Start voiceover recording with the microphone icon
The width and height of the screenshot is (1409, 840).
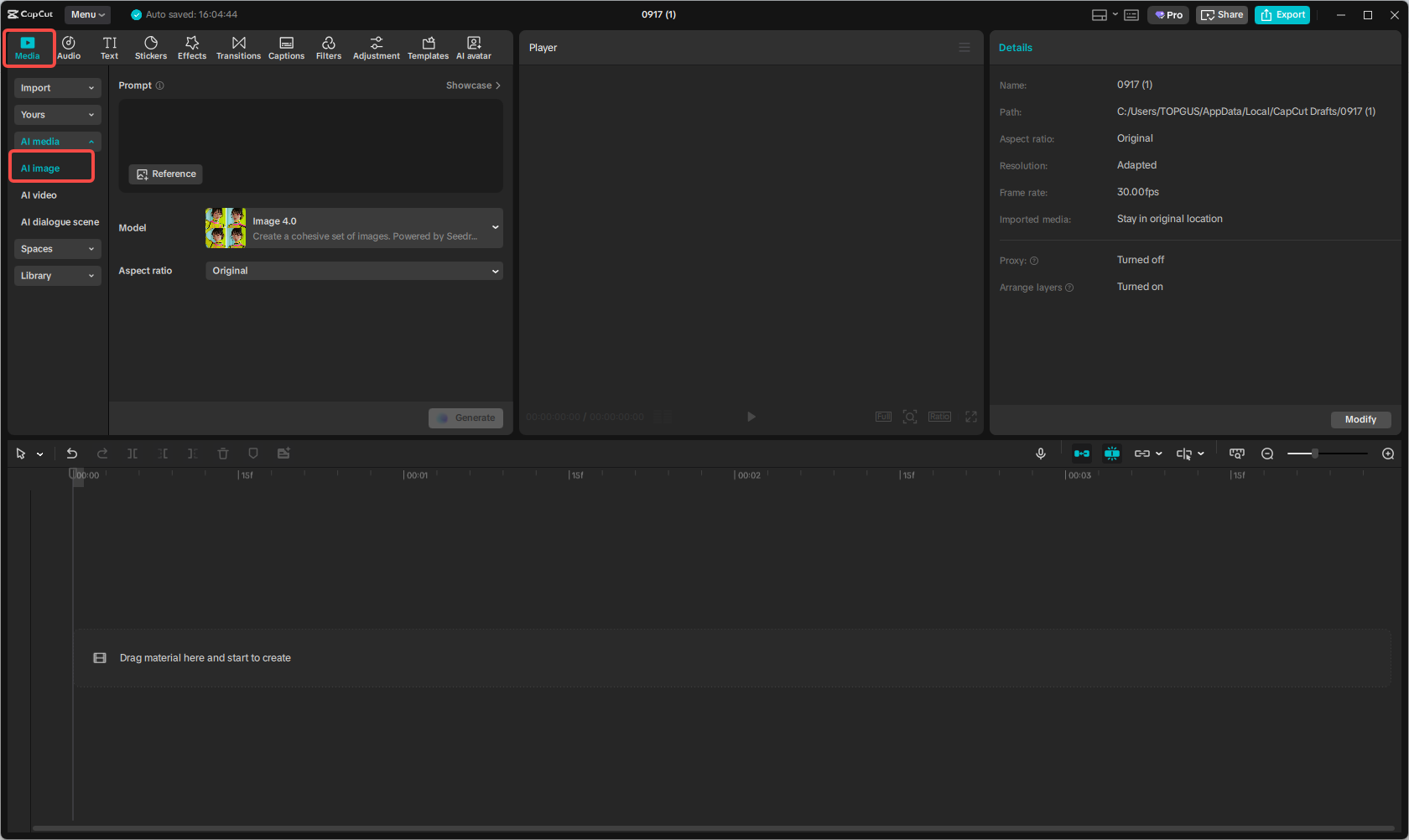click(x=1040, y=453)
